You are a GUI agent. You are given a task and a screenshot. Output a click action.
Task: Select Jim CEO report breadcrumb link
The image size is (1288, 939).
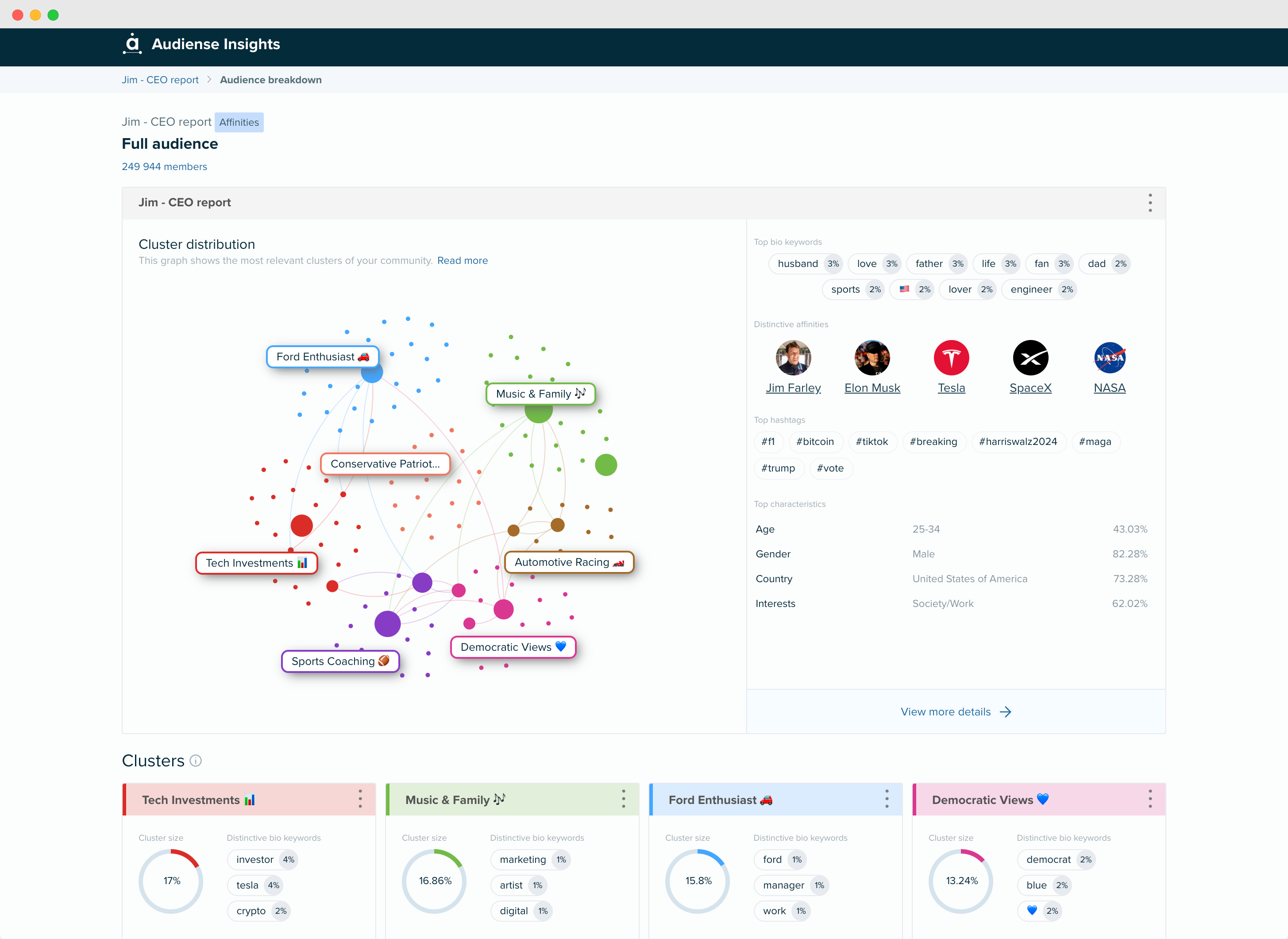tap(159, 80)
